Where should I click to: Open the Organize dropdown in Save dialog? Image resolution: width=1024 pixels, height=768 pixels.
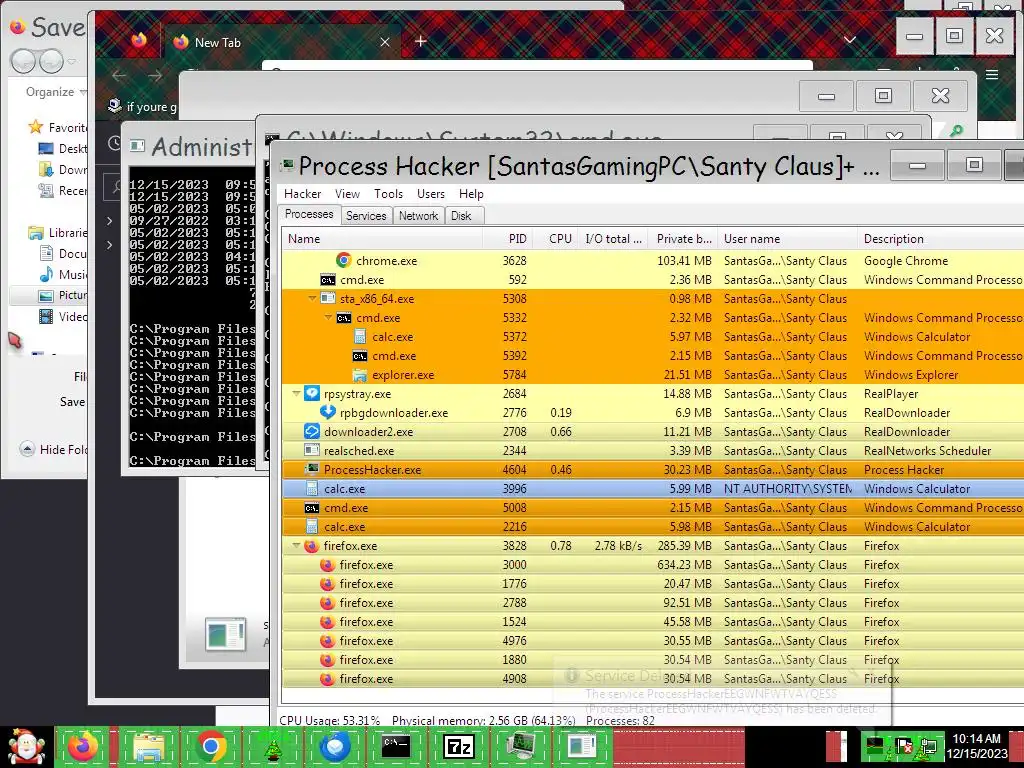tap(56, 92)
